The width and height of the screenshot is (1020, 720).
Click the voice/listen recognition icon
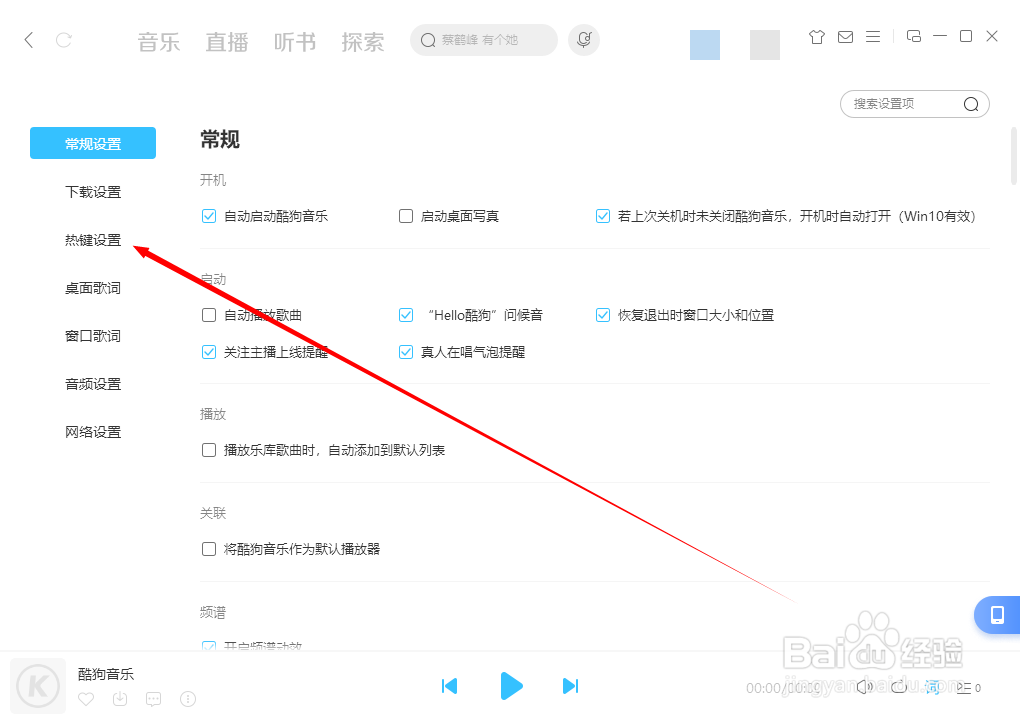click(x=584, y=40)
